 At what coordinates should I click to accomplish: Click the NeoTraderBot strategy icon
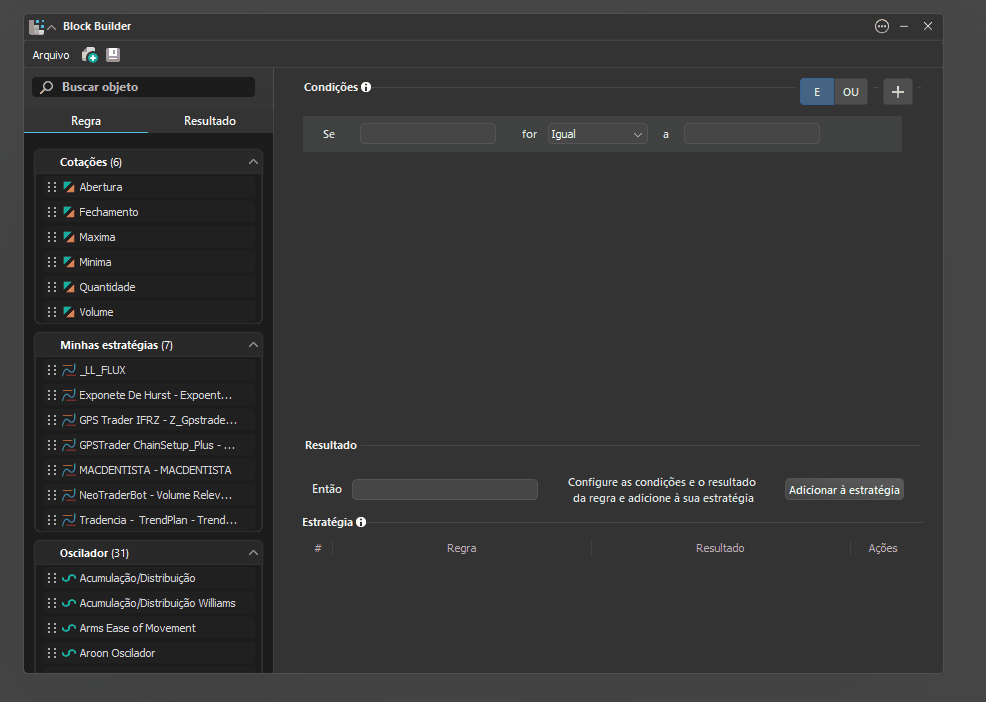click(x=69, y=495)
